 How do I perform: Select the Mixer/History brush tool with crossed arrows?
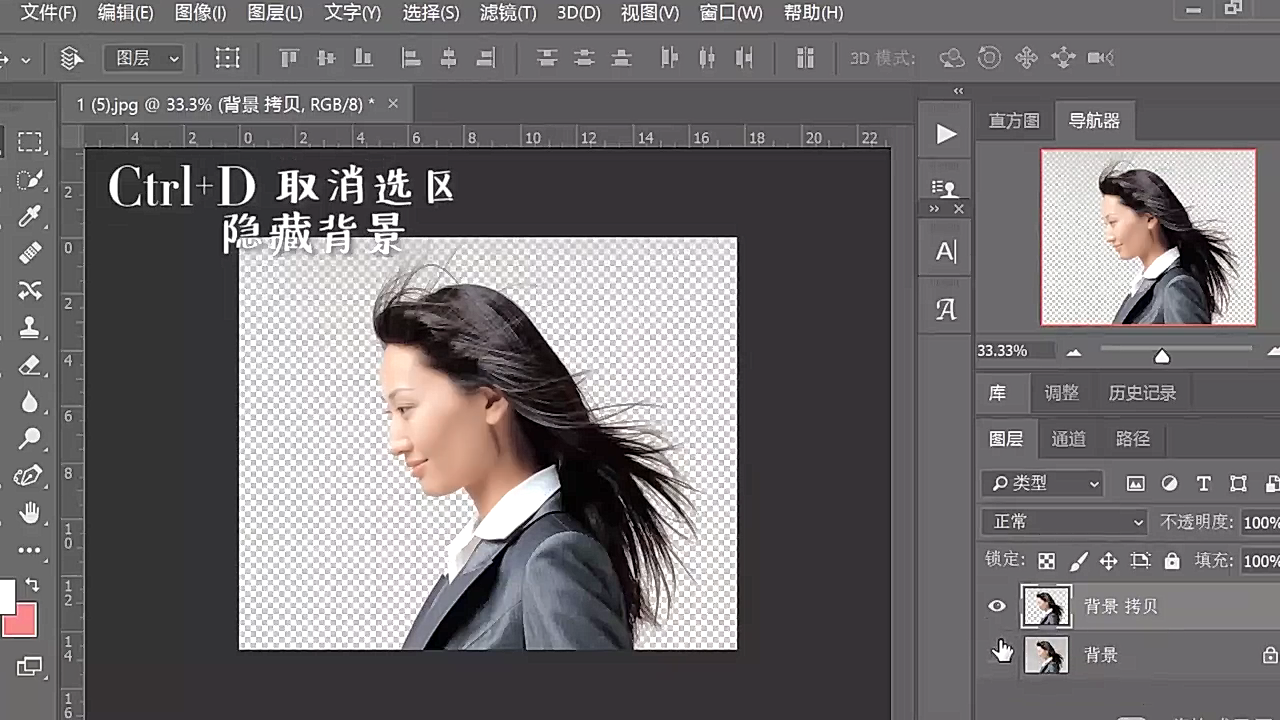click(30, 290)
